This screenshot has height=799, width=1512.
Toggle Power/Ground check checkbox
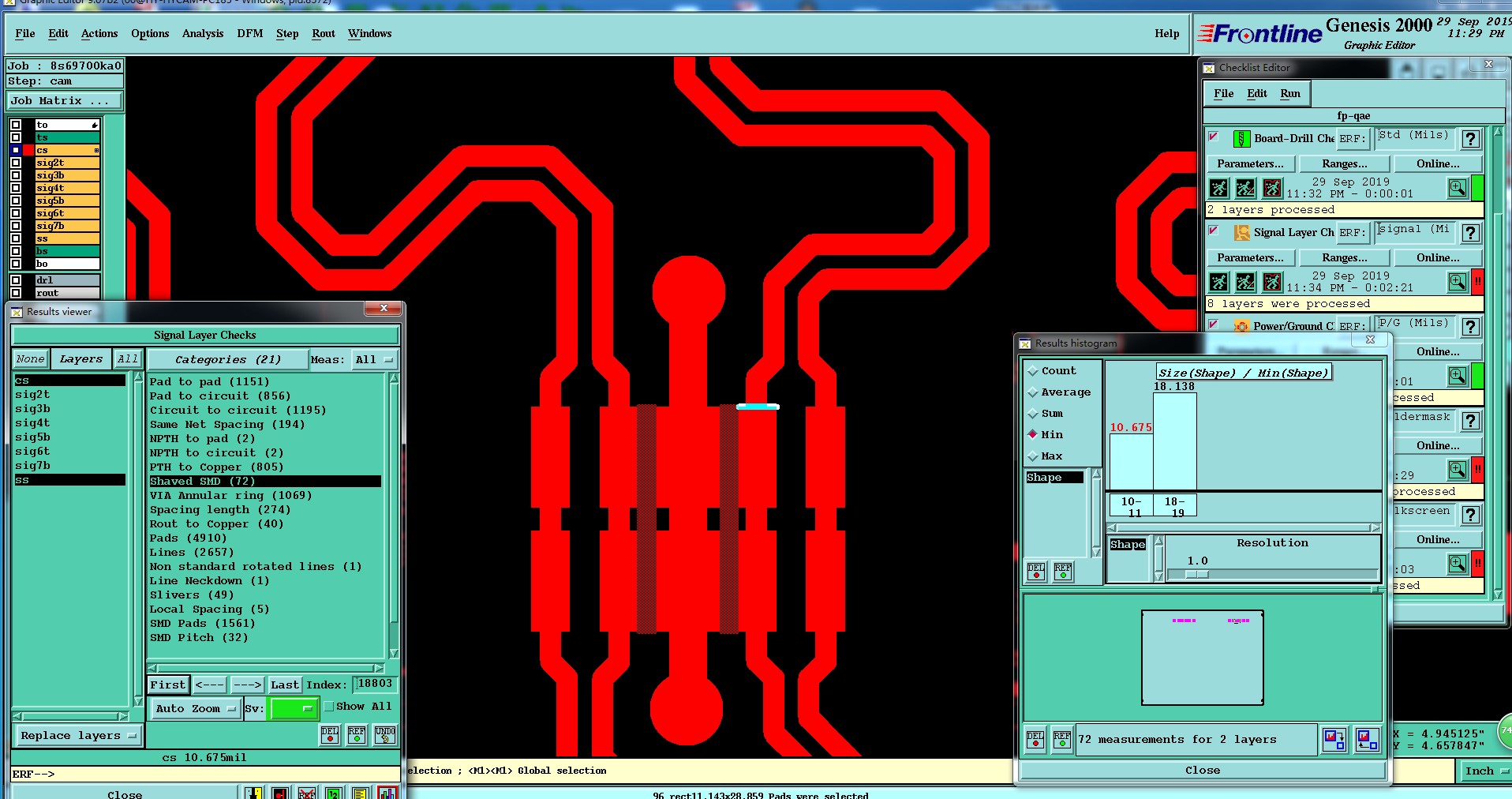point(1214,324)
